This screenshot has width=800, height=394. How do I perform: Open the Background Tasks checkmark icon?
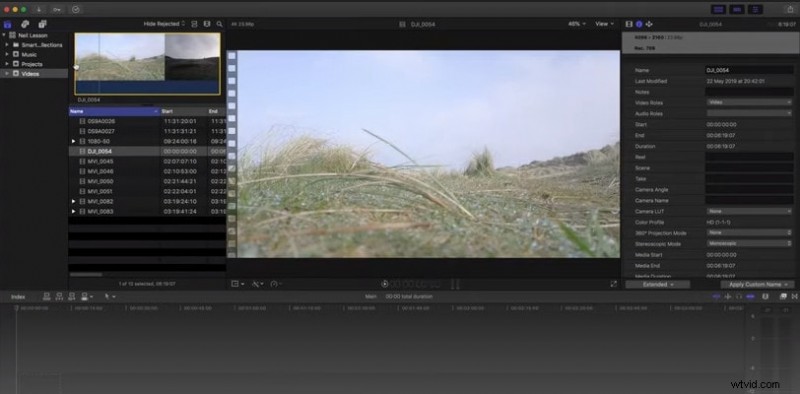coord(76,9)
